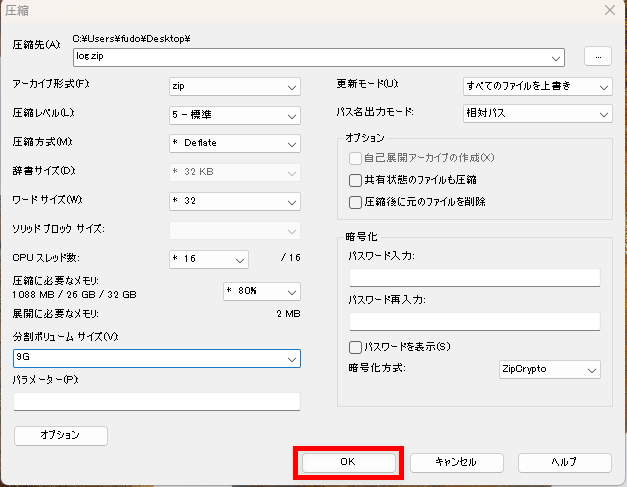The image size is (627, 487).
Task: Click the ヘルプ button
Action: (564, 462)
